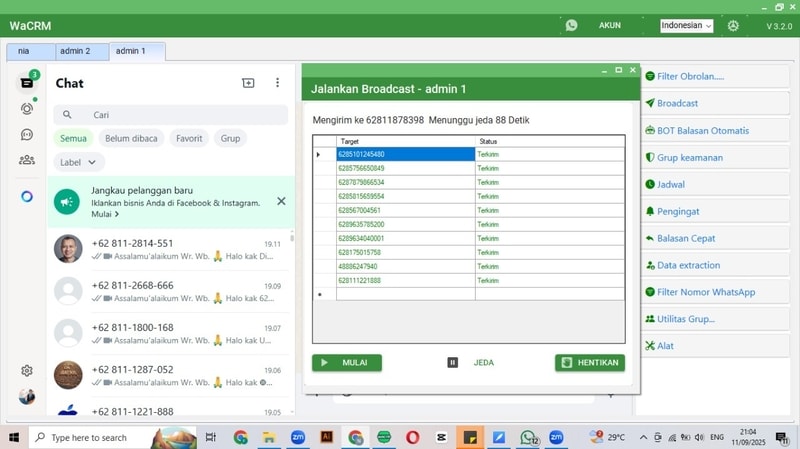Screen dimensions: 800x449
Task: Select the target cell 628111221888
Action: (406, 281)
